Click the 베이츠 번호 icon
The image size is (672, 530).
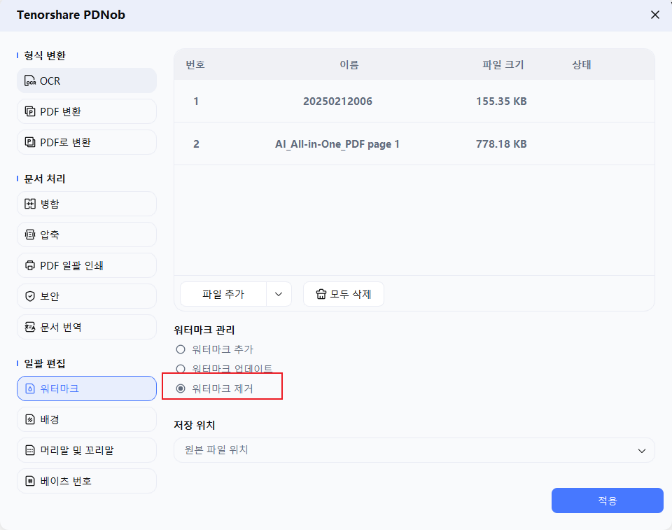tap(30, 481)
